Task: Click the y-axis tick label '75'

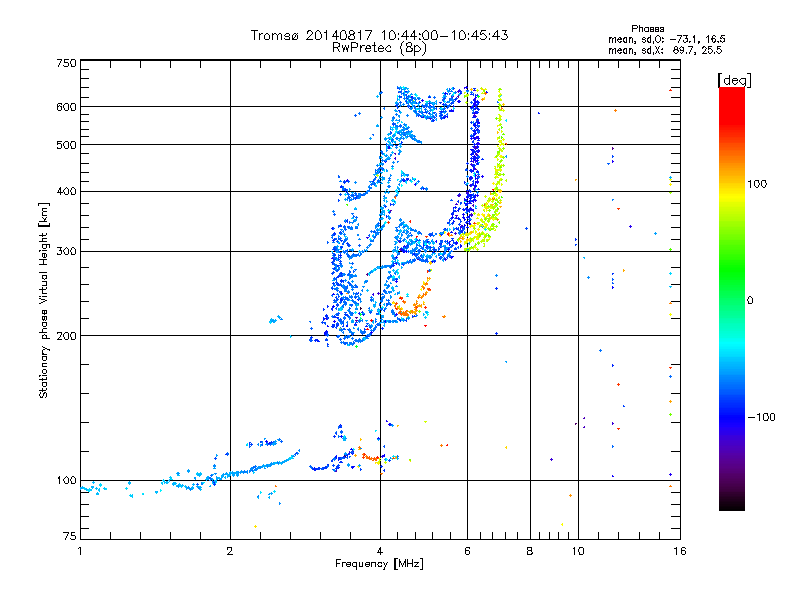Action: (x=70, y=536)
